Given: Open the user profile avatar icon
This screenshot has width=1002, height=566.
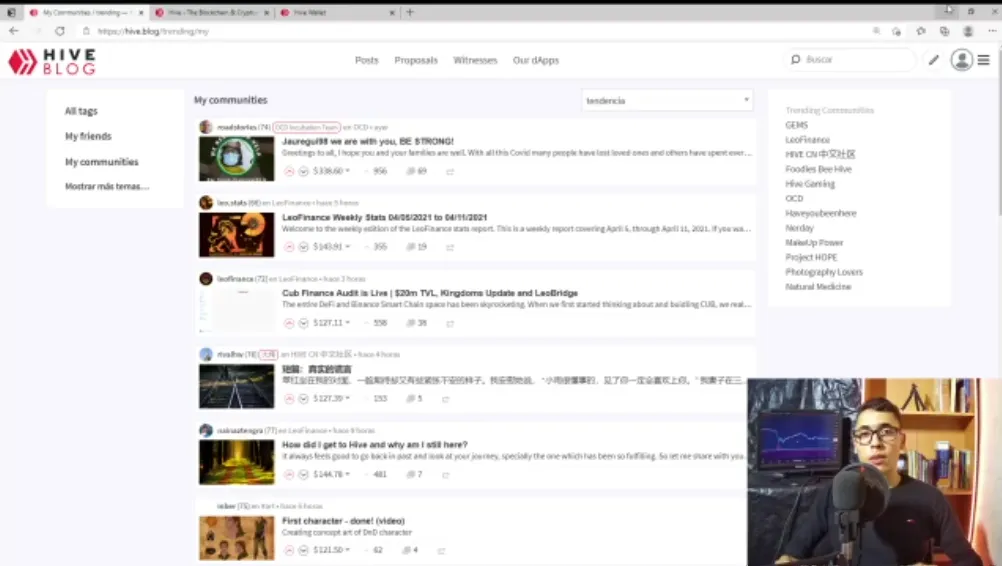Looking at the screenshot, I should pyautogui.click(x=961, y=60).
